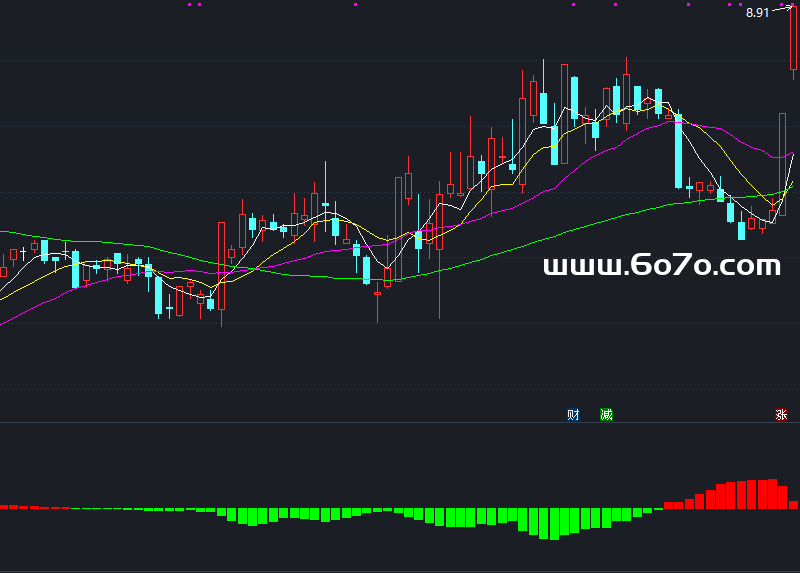Click the red 涨 limit-up marker

point(780,415)
